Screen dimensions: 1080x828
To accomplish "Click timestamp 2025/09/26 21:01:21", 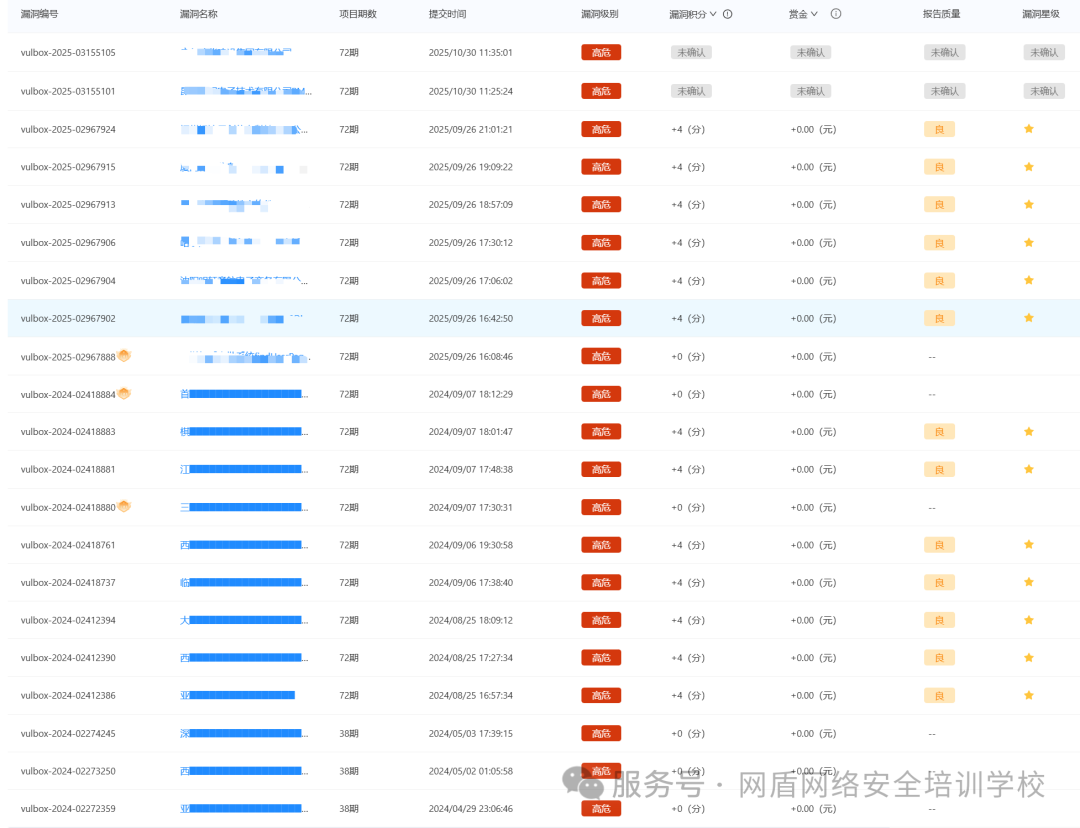I will coord(470,130).
